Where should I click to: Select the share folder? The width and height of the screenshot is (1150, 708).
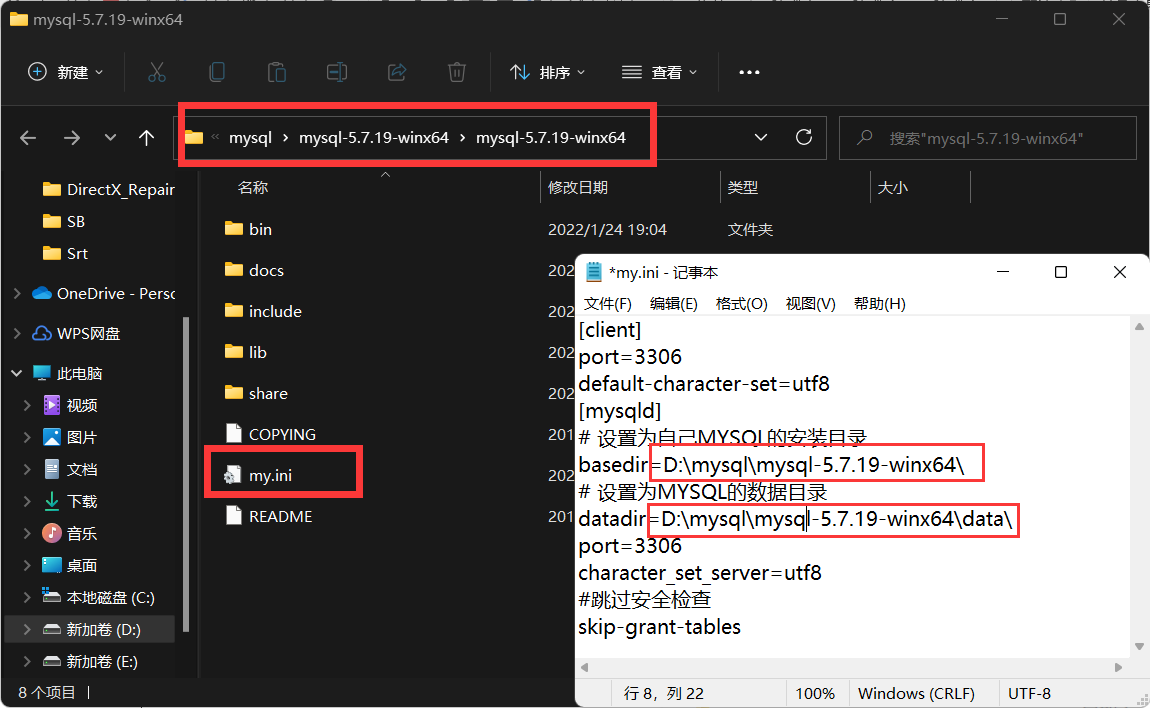[268, 393]
